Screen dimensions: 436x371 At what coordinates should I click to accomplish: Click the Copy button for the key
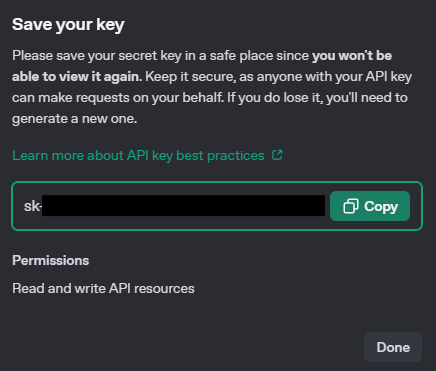(370, 206)
